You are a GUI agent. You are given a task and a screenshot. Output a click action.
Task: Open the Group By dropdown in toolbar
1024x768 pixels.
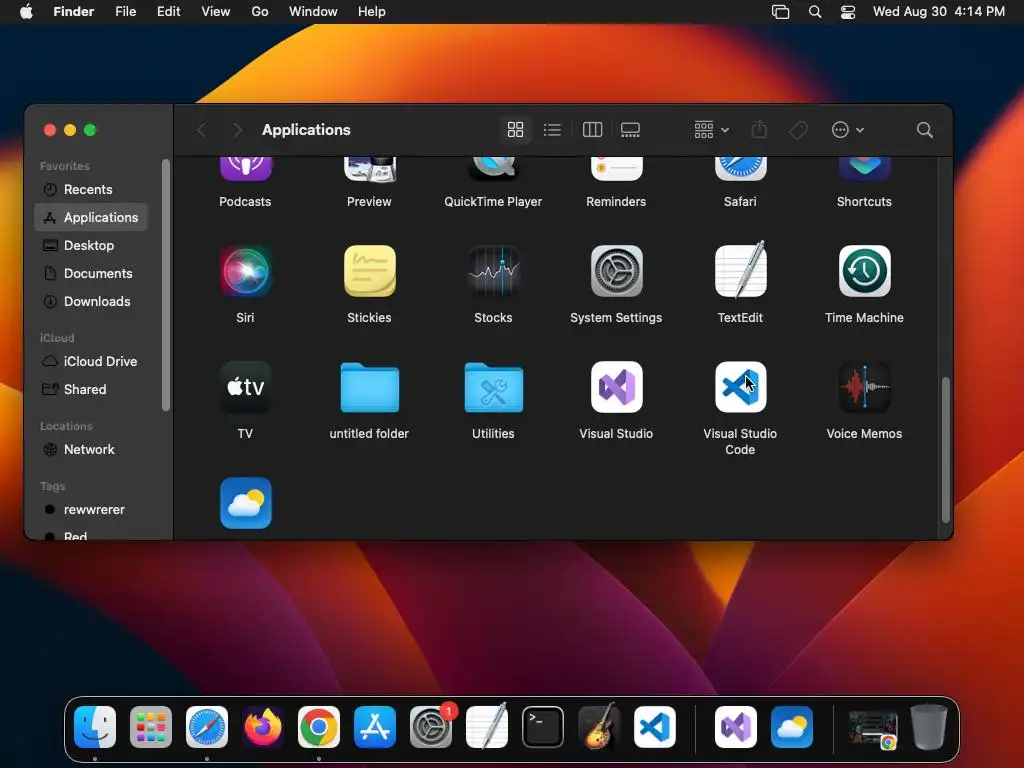[711, 129]
